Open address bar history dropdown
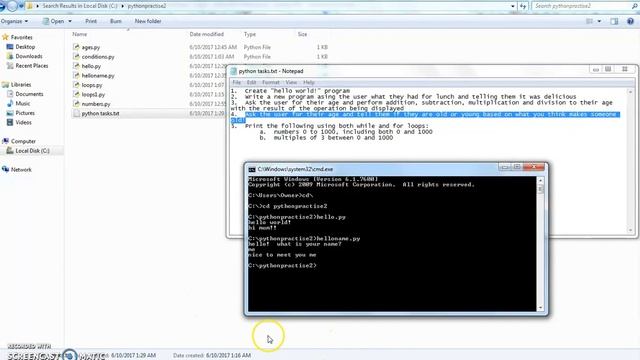Viewport: 640px width, 360px height. tap(513, 6)
